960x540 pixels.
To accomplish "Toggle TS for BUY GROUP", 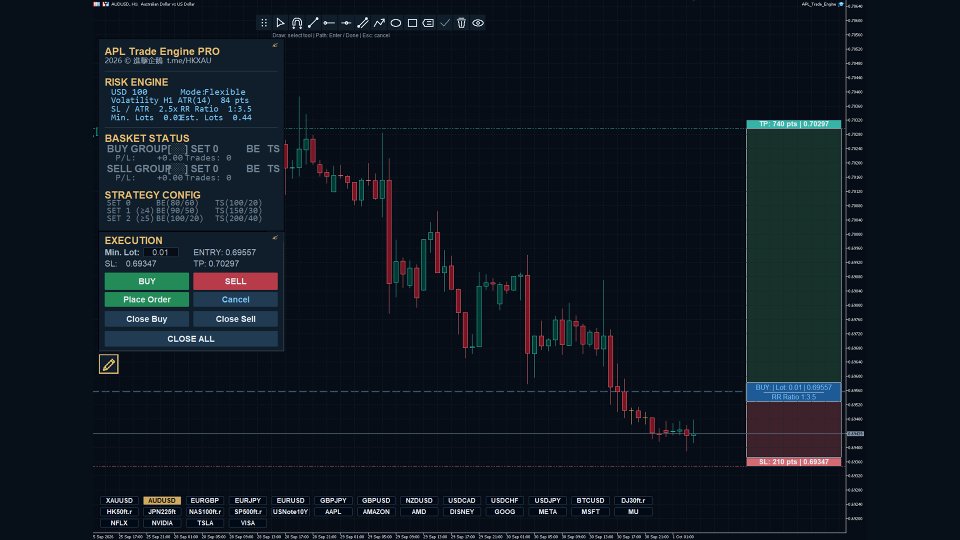I will (274, 149).
